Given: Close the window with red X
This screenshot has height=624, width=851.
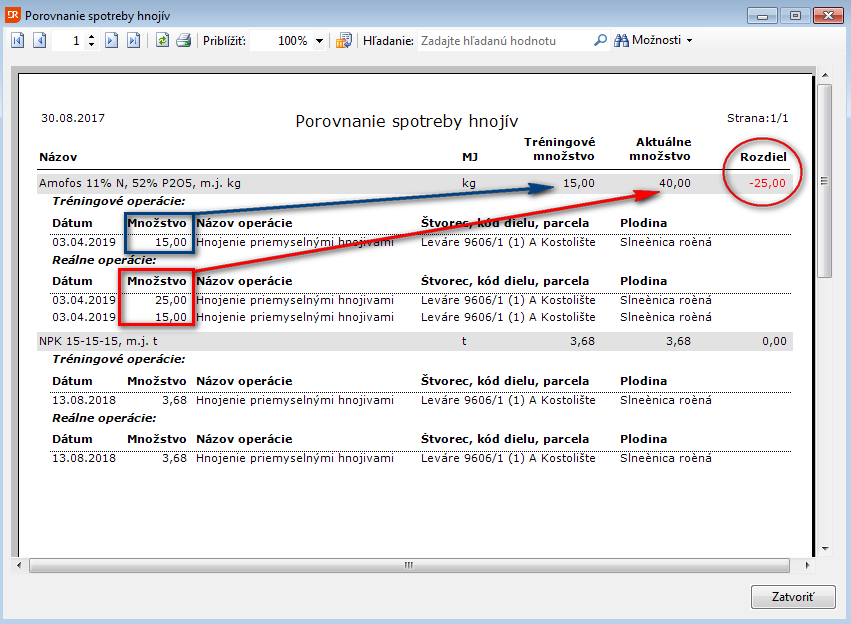Looking at the screenshot, I should click(x=828, y=15).
